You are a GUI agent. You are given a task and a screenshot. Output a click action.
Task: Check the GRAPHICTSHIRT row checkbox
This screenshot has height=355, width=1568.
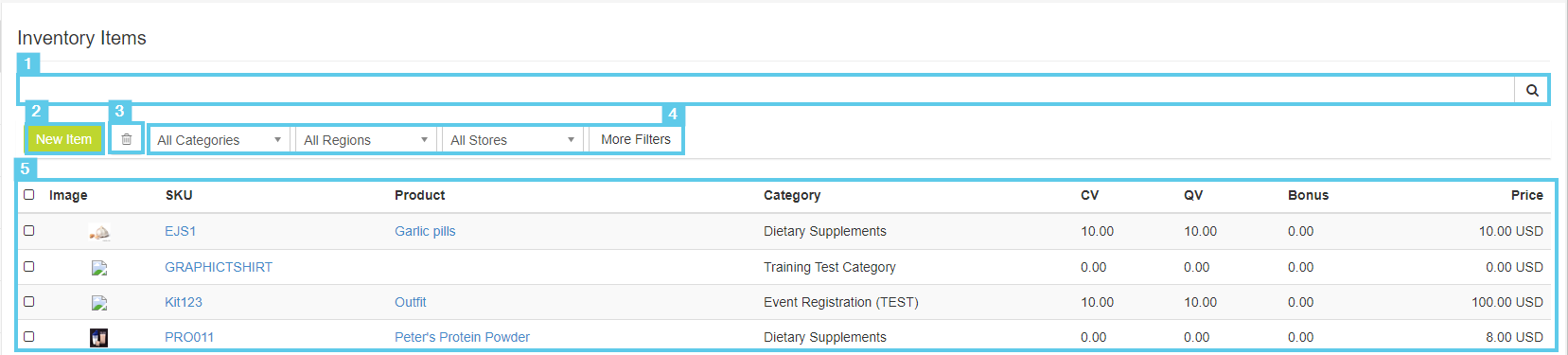(28, 266)
